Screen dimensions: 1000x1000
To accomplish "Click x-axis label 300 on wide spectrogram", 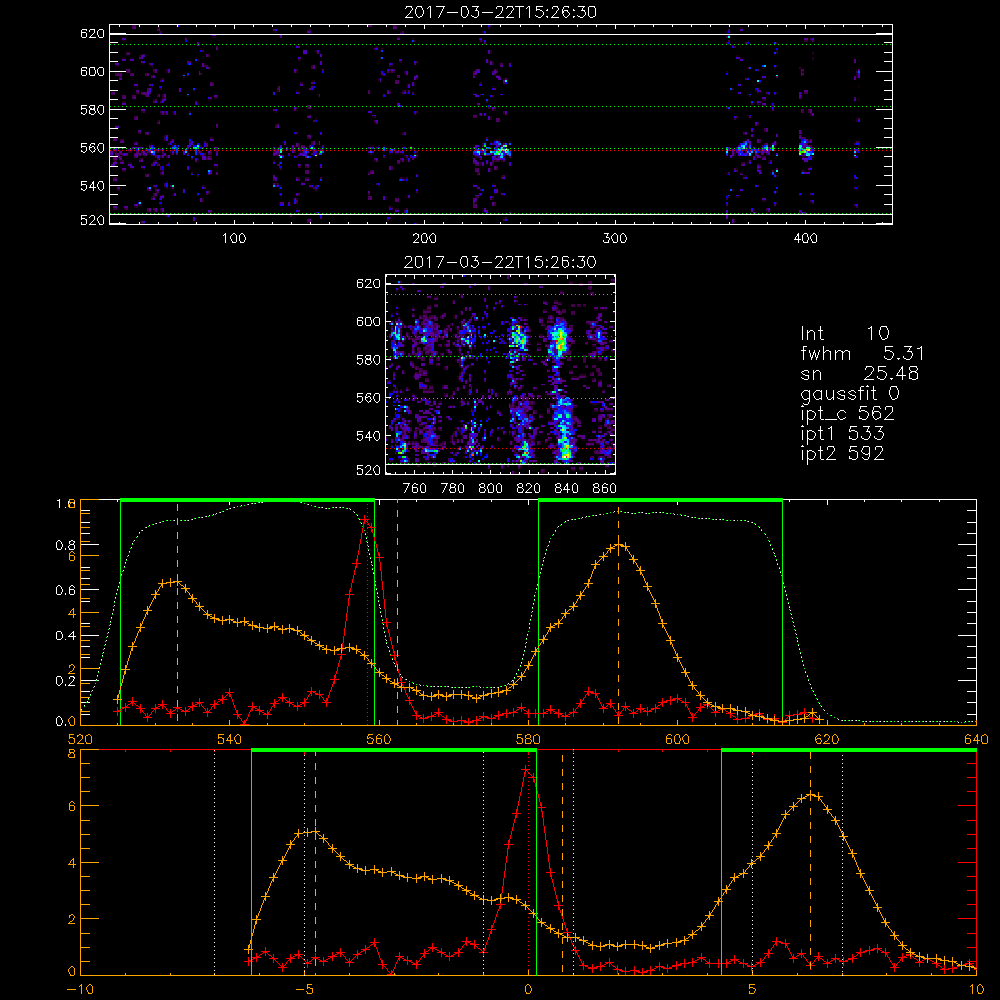I will tap(615, 239).
